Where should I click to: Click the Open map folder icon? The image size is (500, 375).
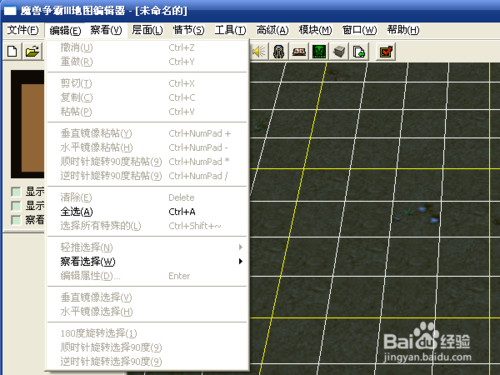pyautogui.click(x=32, y=51)
